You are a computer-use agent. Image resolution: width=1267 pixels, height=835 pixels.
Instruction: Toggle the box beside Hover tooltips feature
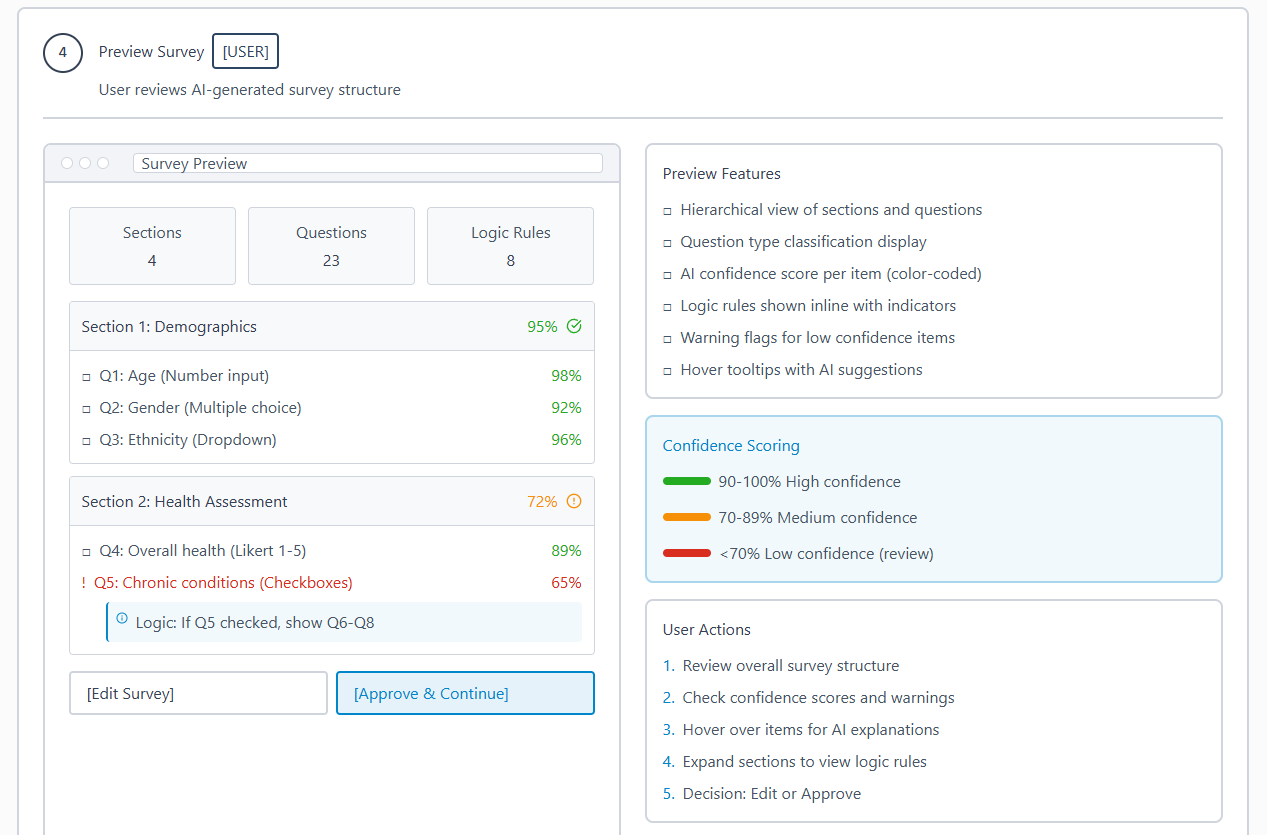pos(667,371)
